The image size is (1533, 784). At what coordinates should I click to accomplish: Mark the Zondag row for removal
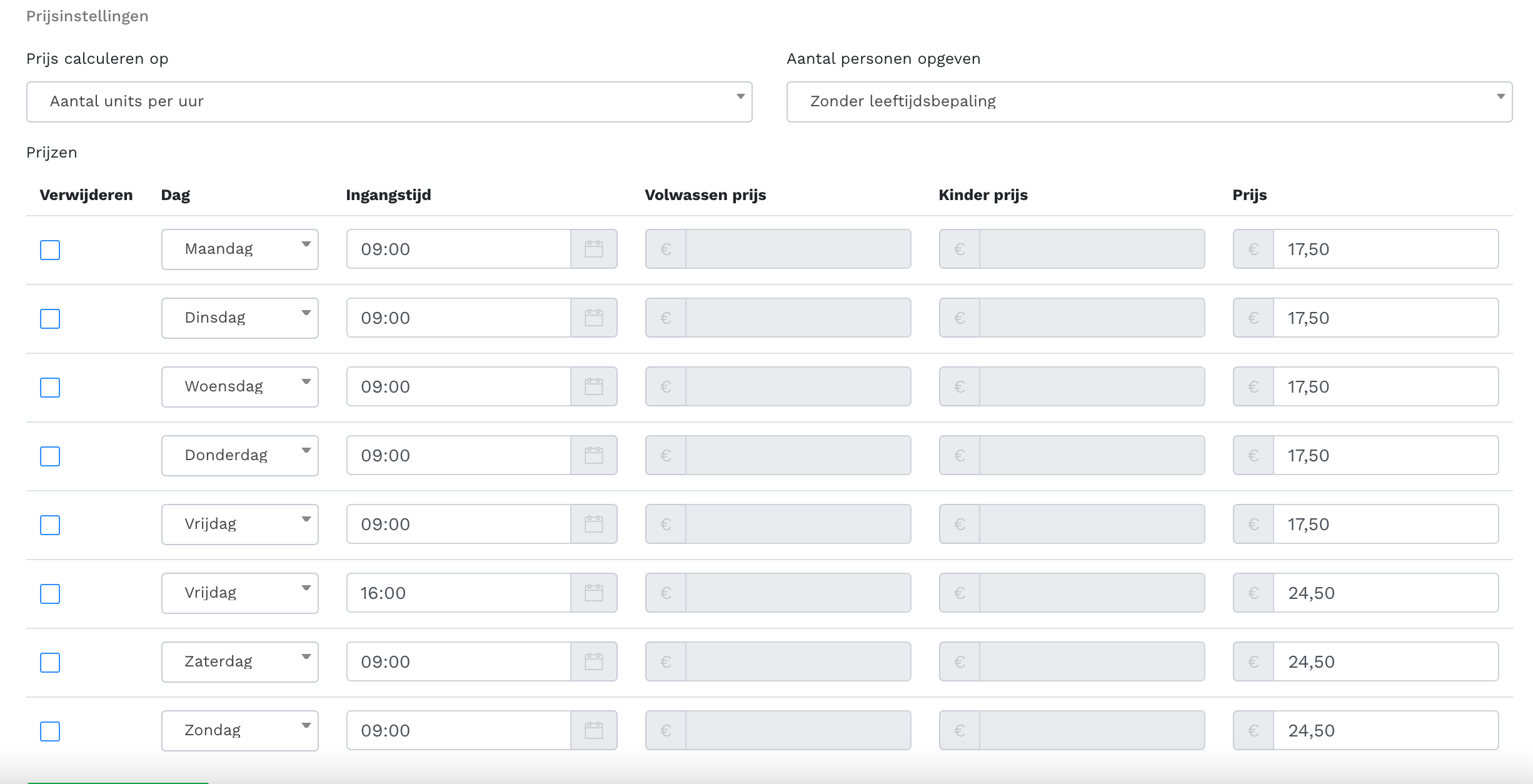point(50,731)
